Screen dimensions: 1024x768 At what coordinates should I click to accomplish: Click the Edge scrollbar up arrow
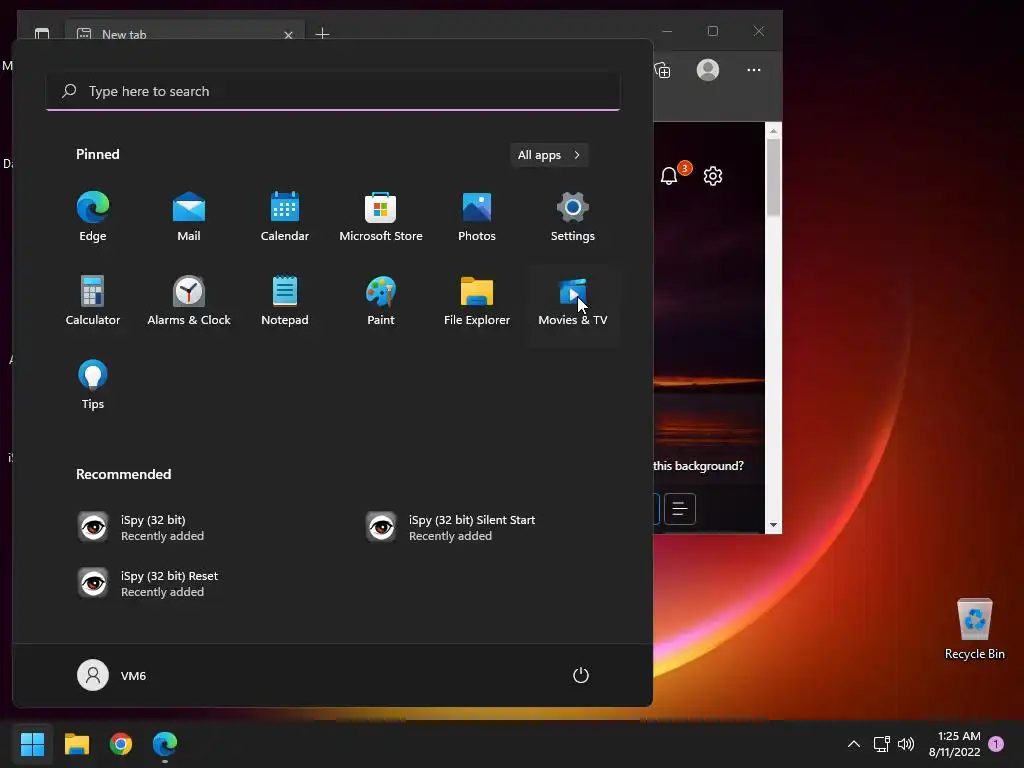click(773, 131)
